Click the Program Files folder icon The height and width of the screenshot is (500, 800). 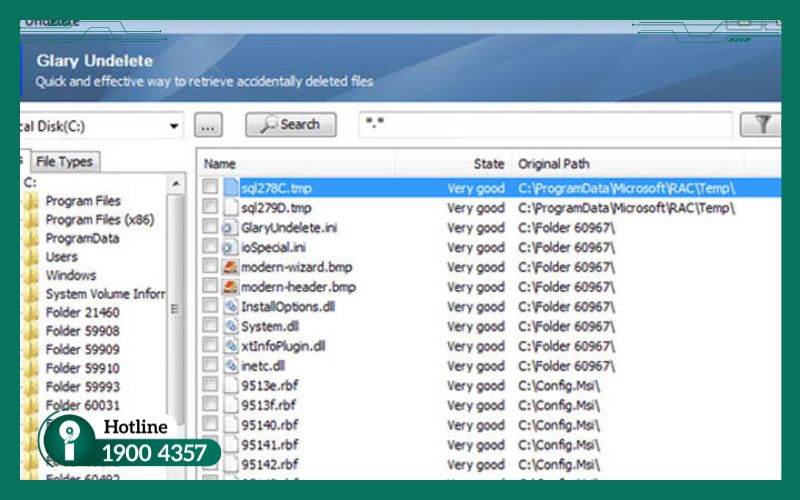tap(31, 201)
